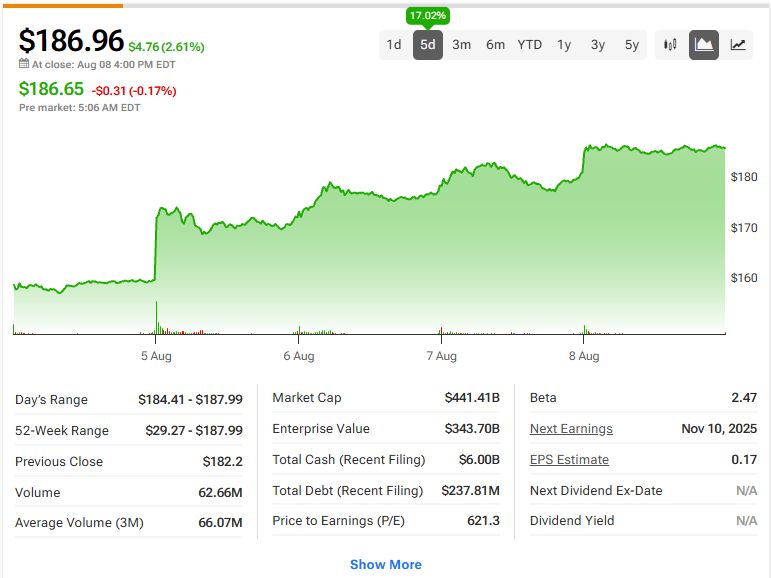Click calendar icon beside close date
The height and width of the screenshot is (578, 771).
pos(24,63)
